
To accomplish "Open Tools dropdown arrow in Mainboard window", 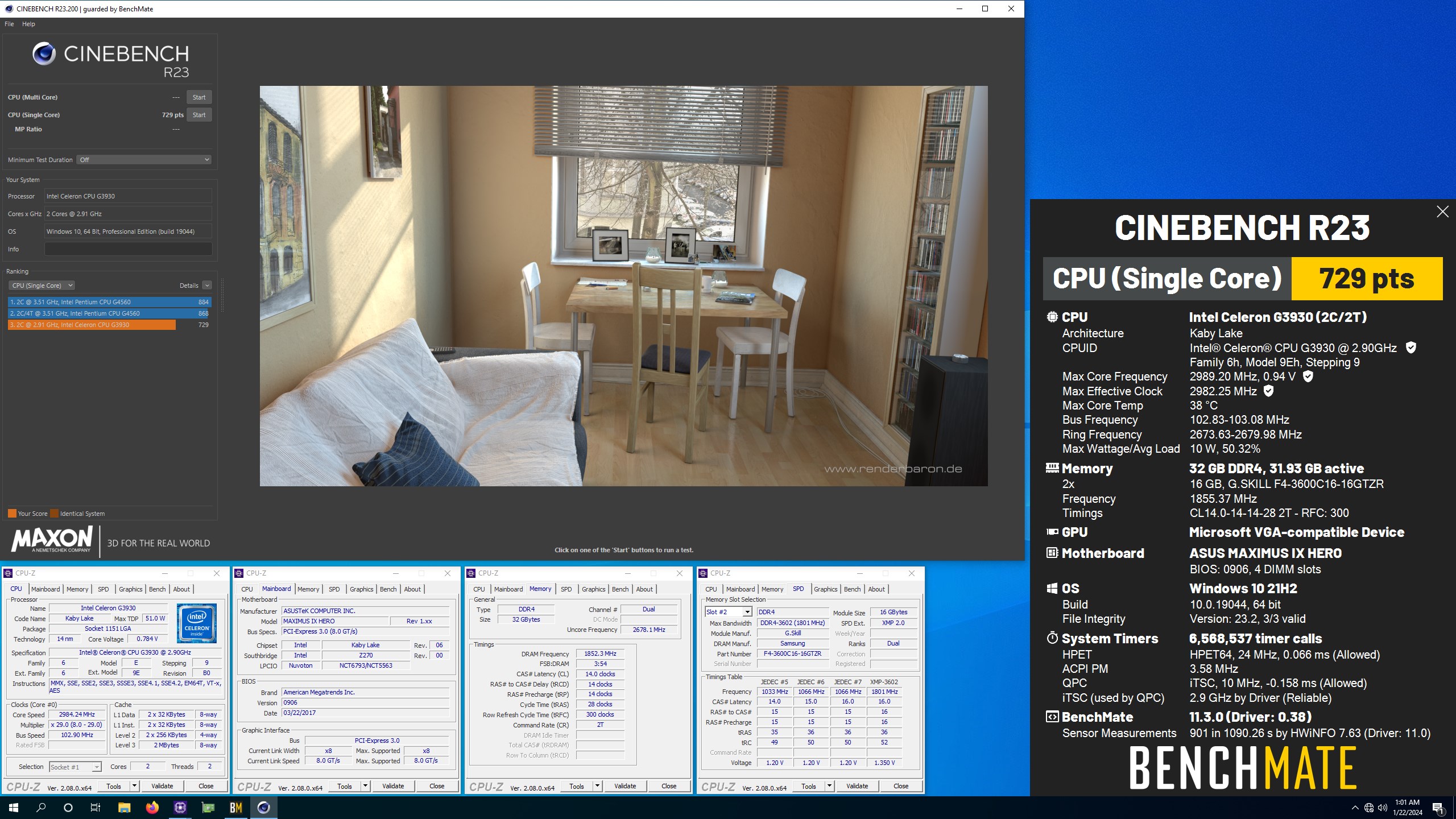I will pyautogui.click(x=365, y=786).
